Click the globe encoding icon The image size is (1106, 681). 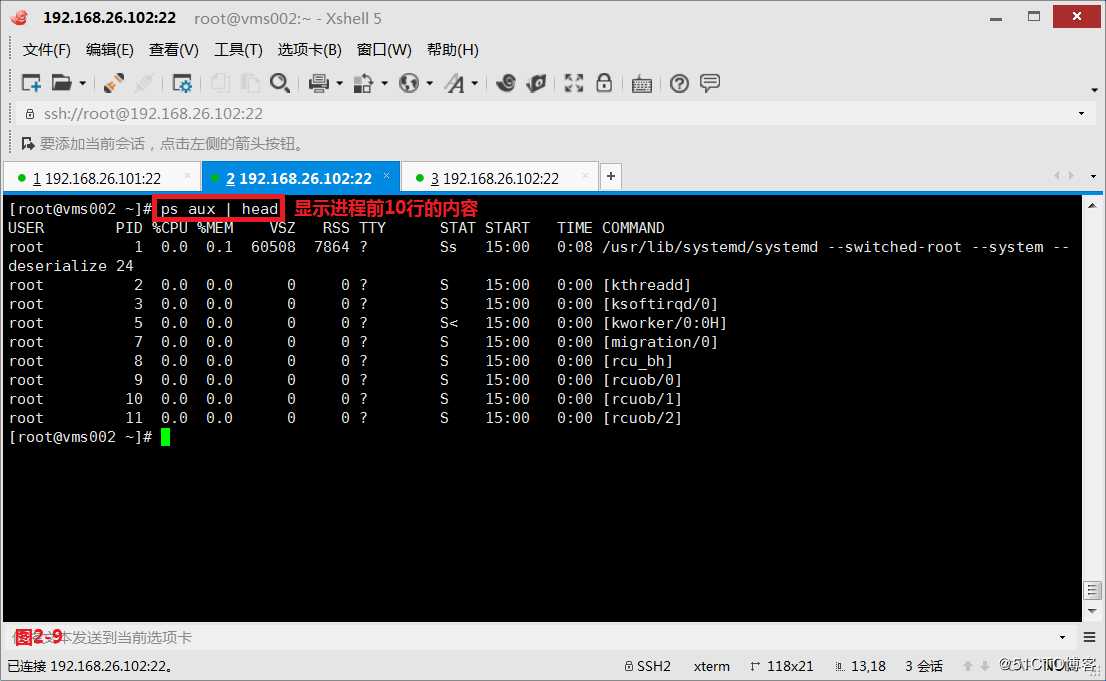tap(409, 83)
